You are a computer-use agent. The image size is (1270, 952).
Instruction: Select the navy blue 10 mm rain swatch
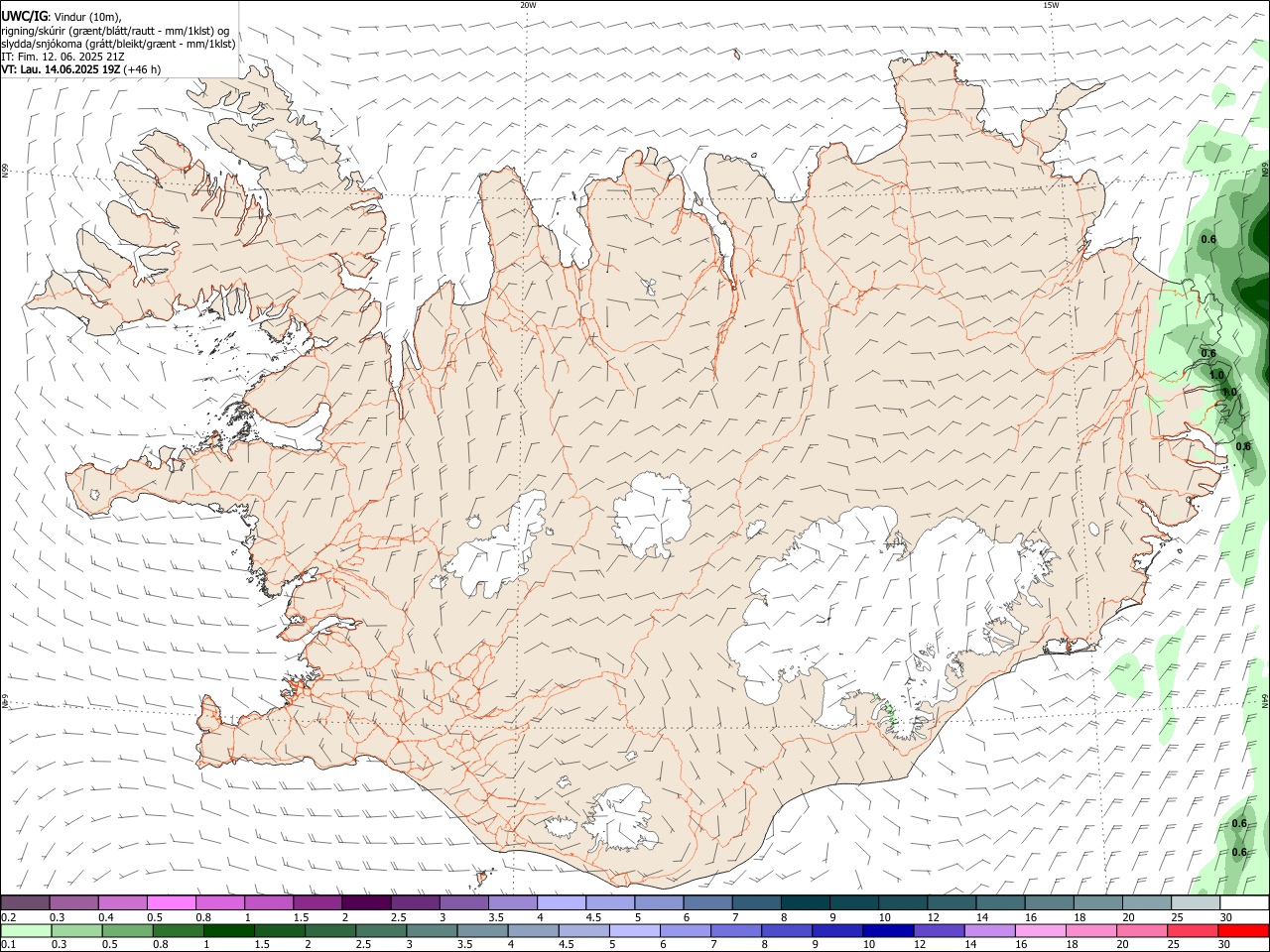pos(886,930)
